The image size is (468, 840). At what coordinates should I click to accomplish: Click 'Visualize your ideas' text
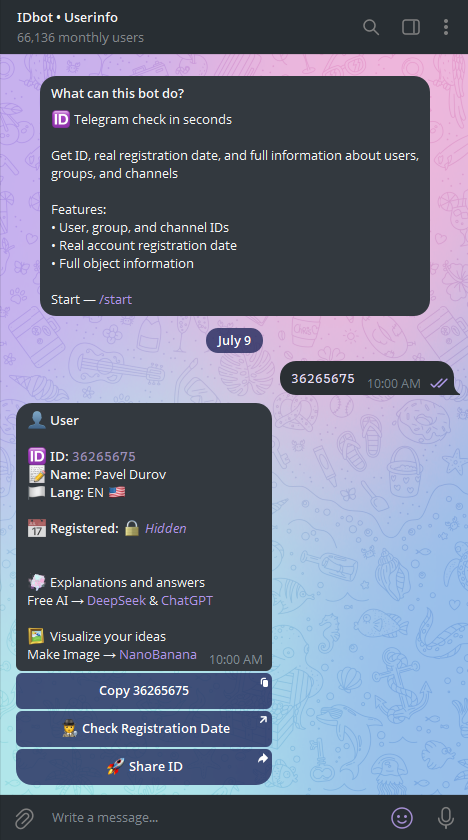tap(108, 636)
